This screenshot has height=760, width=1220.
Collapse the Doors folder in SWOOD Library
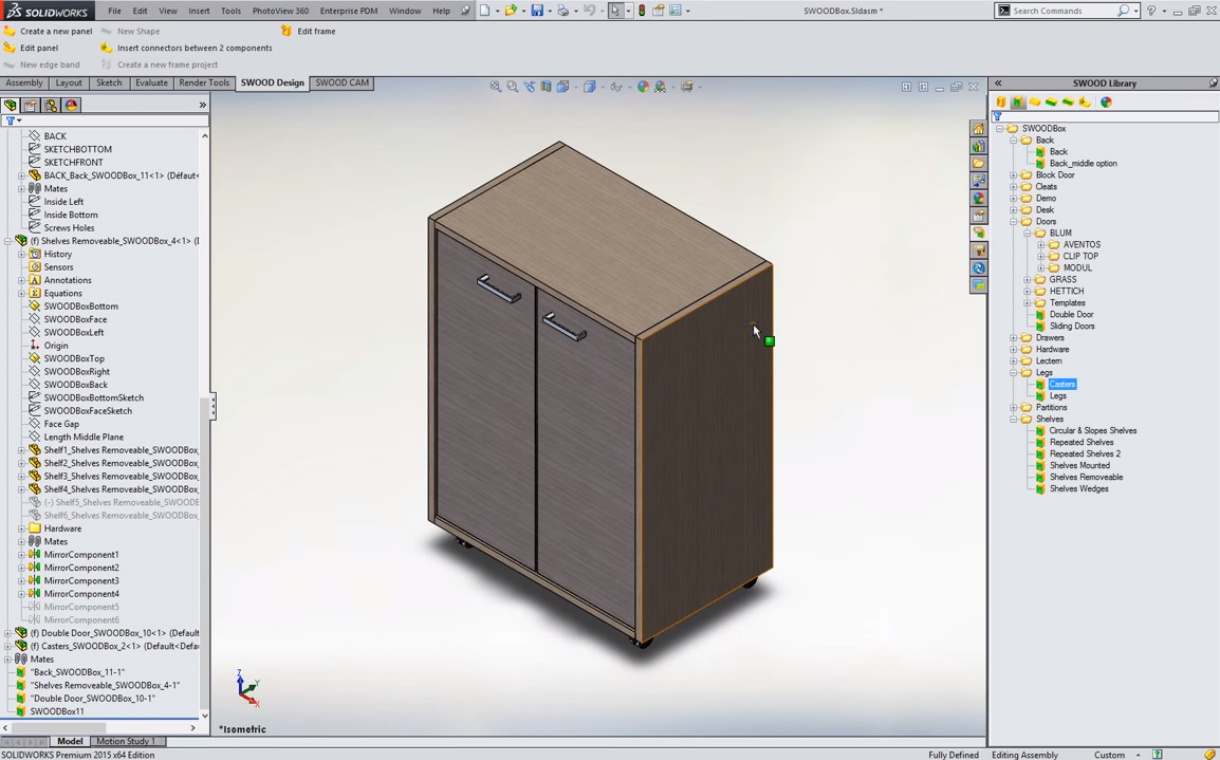pyautogui.click(x=1013, y=222)
